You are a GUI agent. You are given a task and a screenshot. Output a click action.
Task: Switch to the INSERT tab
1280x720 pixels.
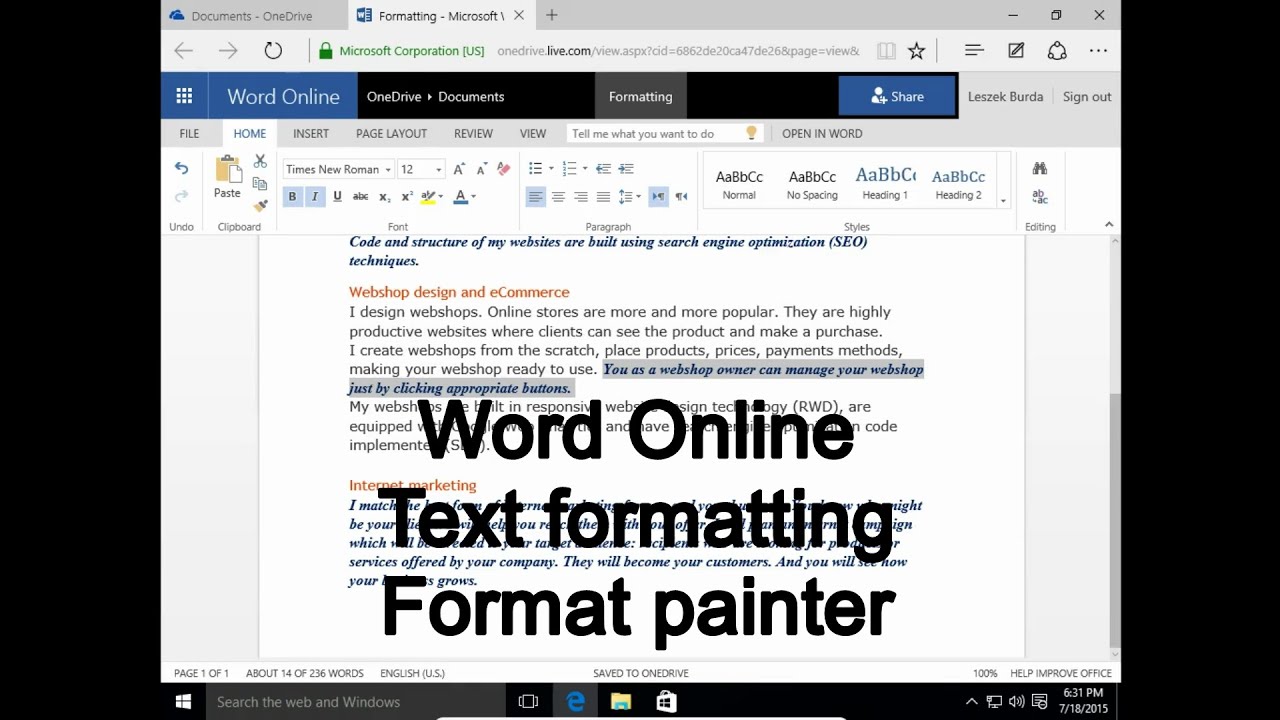pyautogui.click(x=311, y=133)
